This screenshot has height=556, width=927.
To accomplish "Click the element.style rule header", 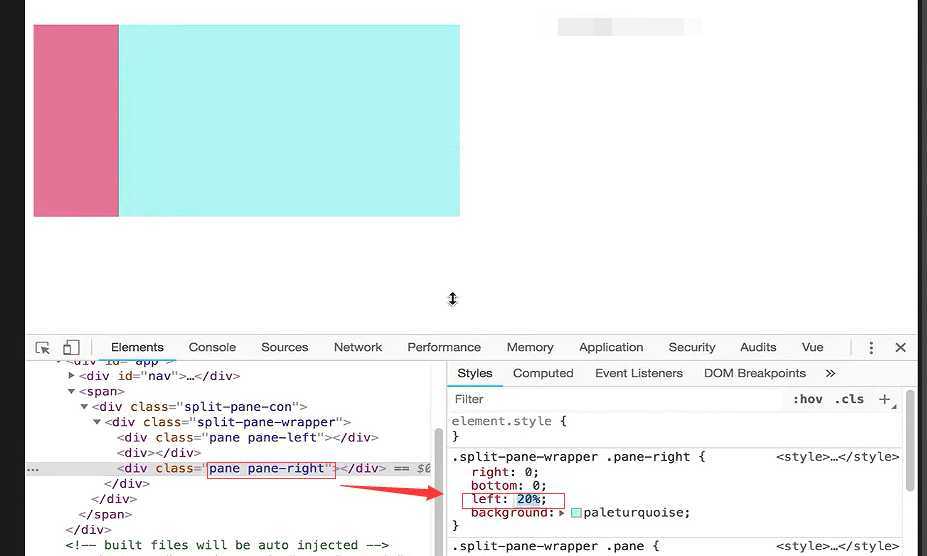I will click(x=509, y=421).
